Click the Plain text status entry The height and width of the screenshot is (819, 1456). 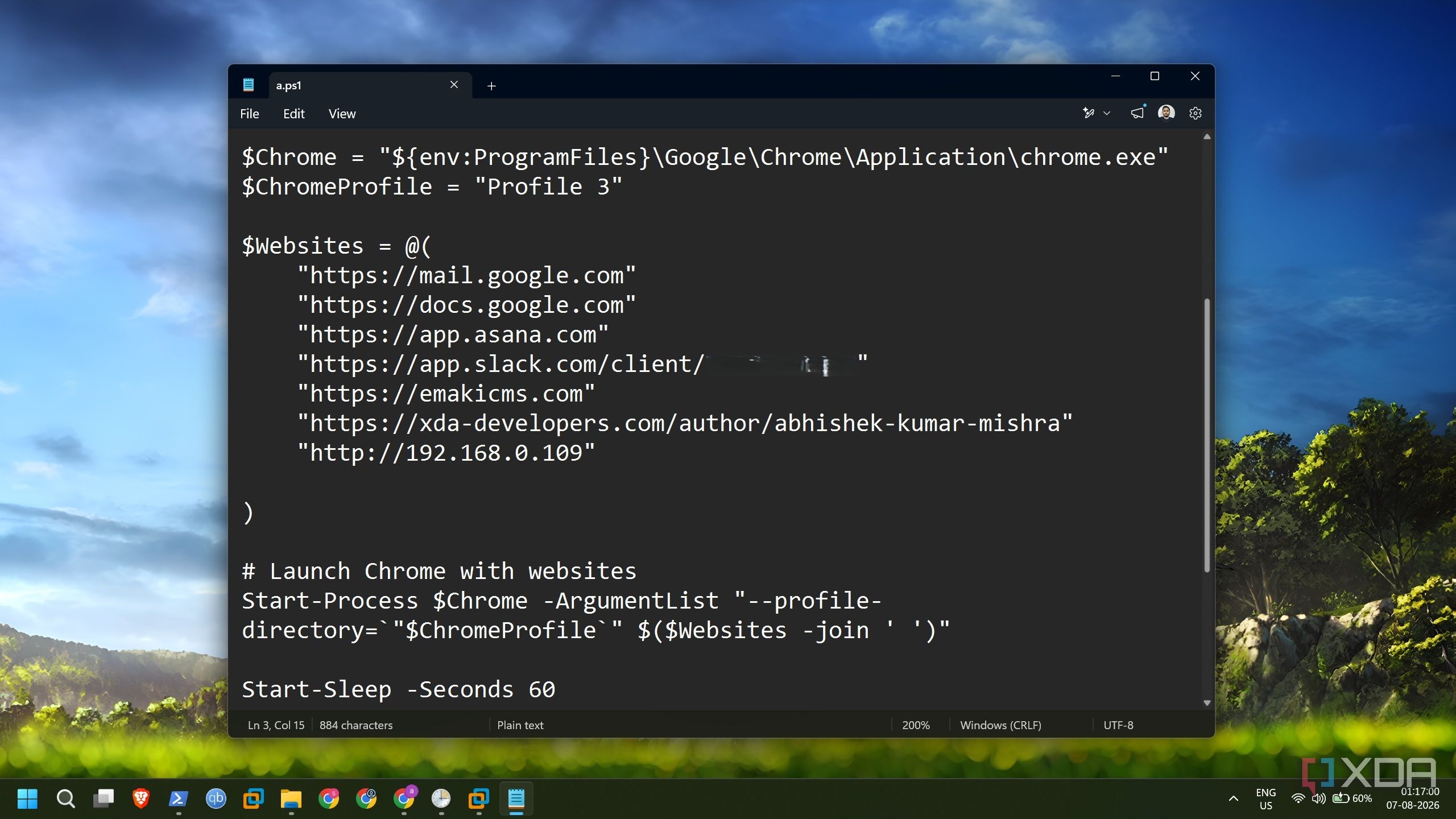(520, 725)
